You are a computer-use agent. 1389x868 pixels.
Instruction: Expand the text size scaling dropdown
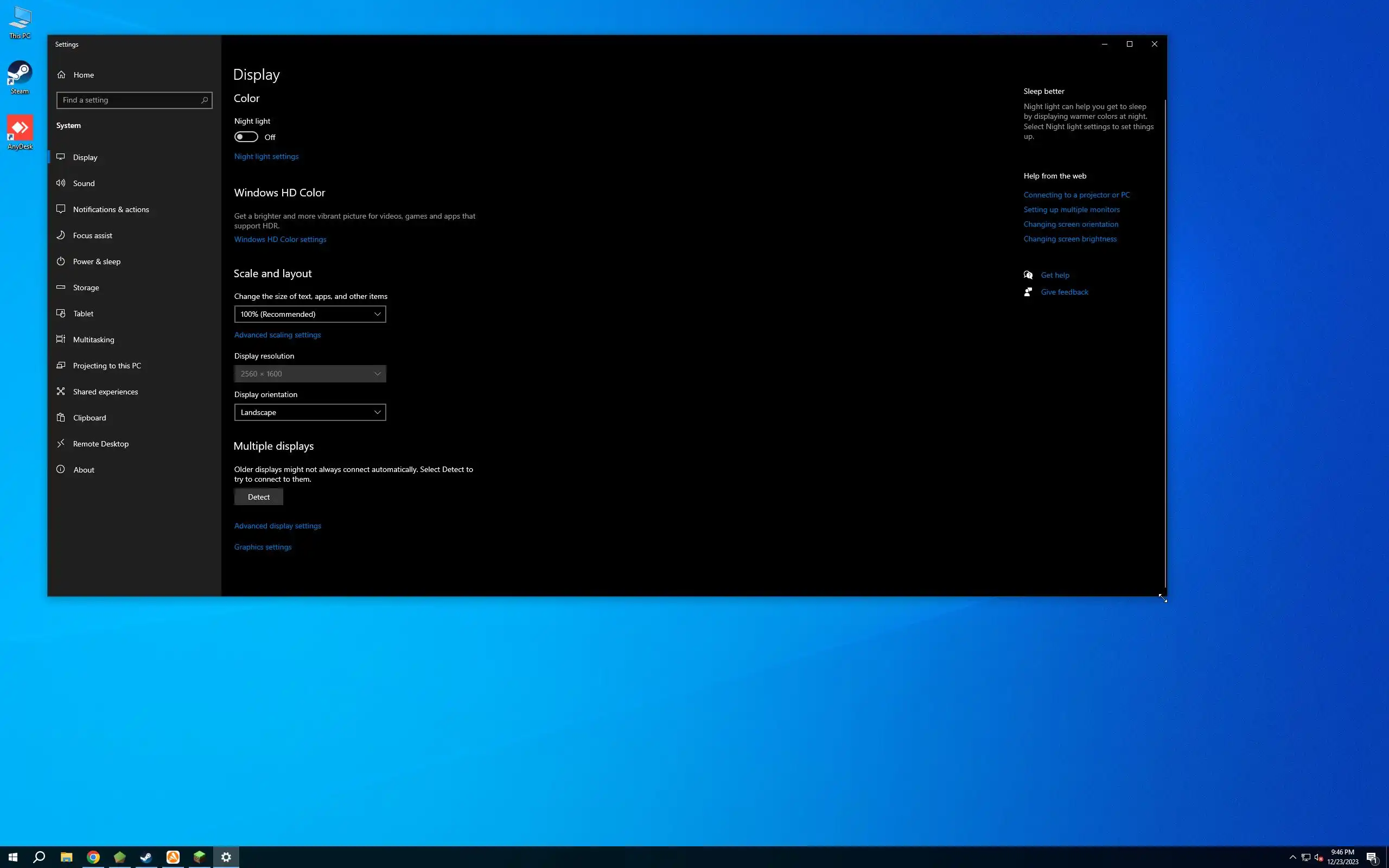click(x=310, y=314)
